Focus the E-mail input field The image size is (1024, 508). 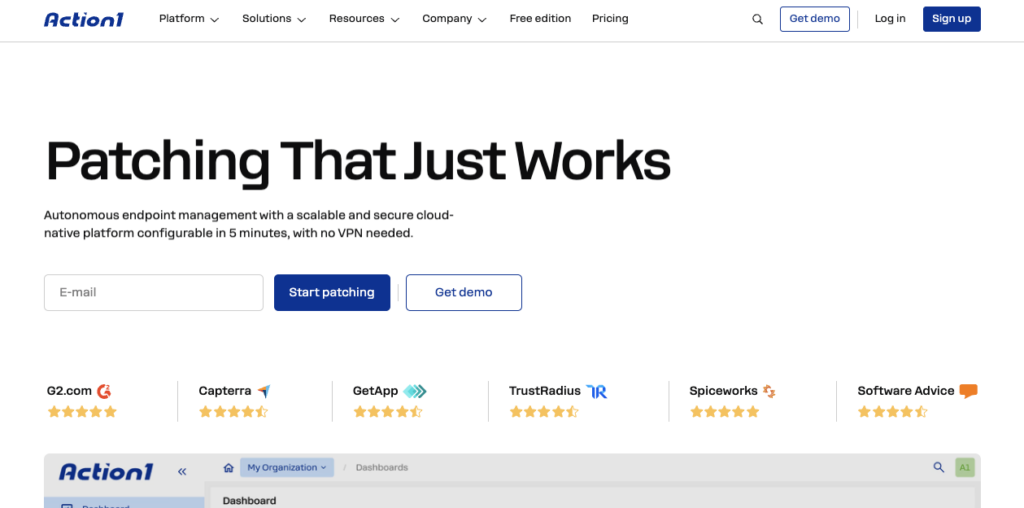point(153,293)
